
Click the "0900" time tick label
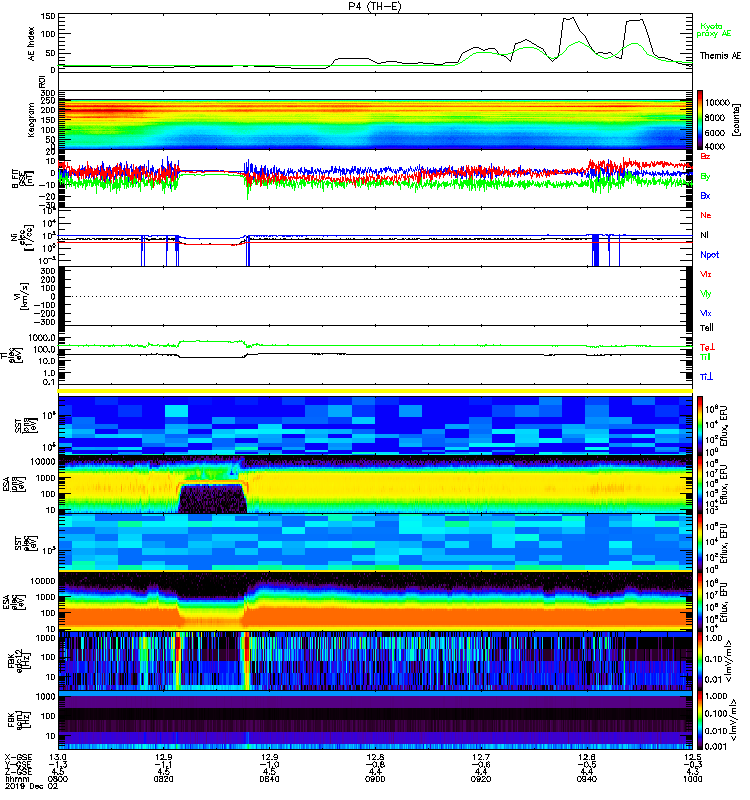click(375, 779)
